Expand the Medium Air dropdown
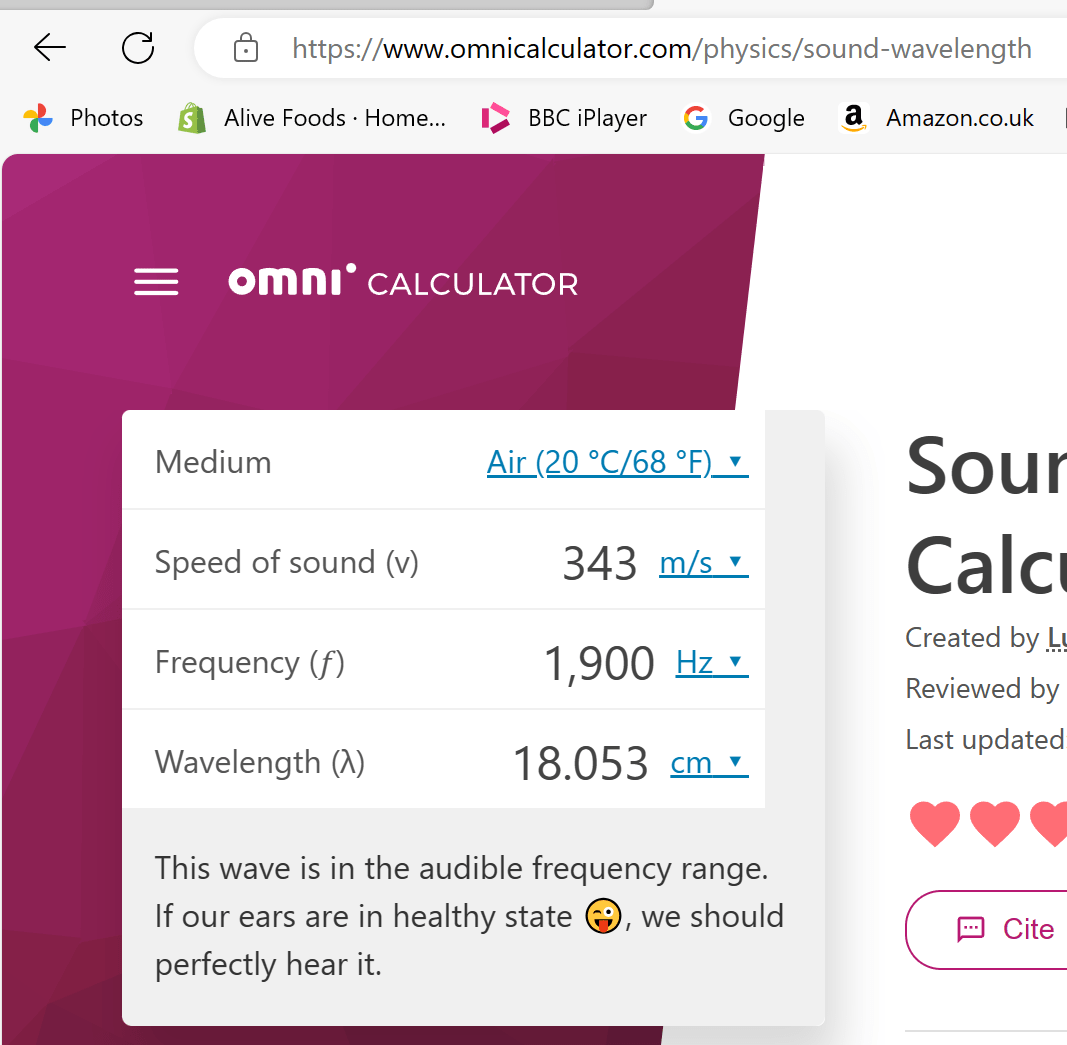 (617, 463)
